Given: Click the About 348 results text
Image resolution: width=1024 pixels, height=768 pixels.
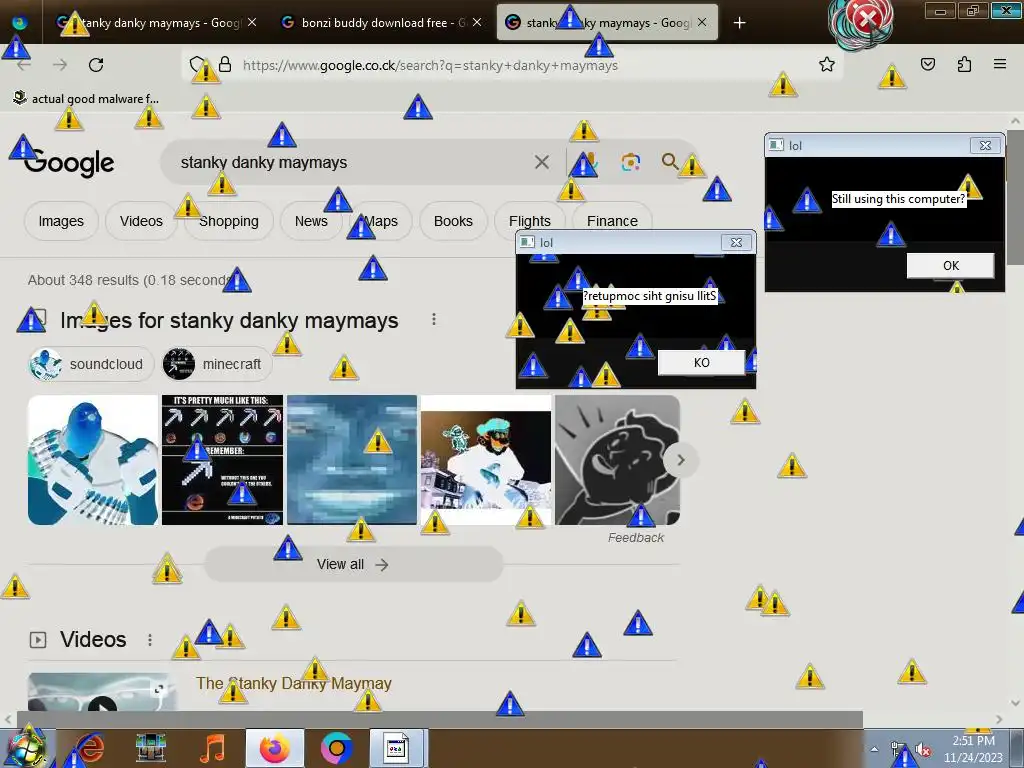Looking at the screenshot, I should (x=129, y=280).
